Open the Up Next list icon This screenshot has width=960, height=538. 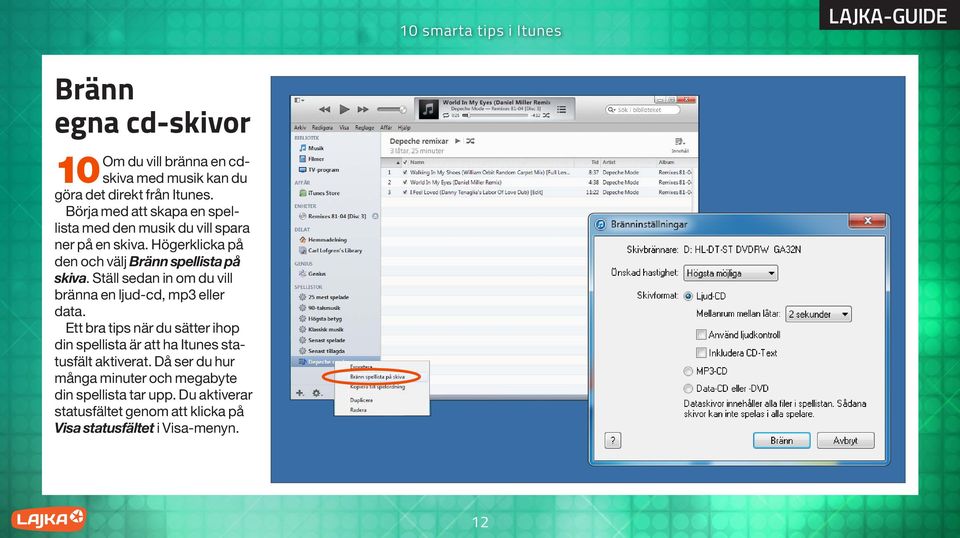(x=561, y=109)
